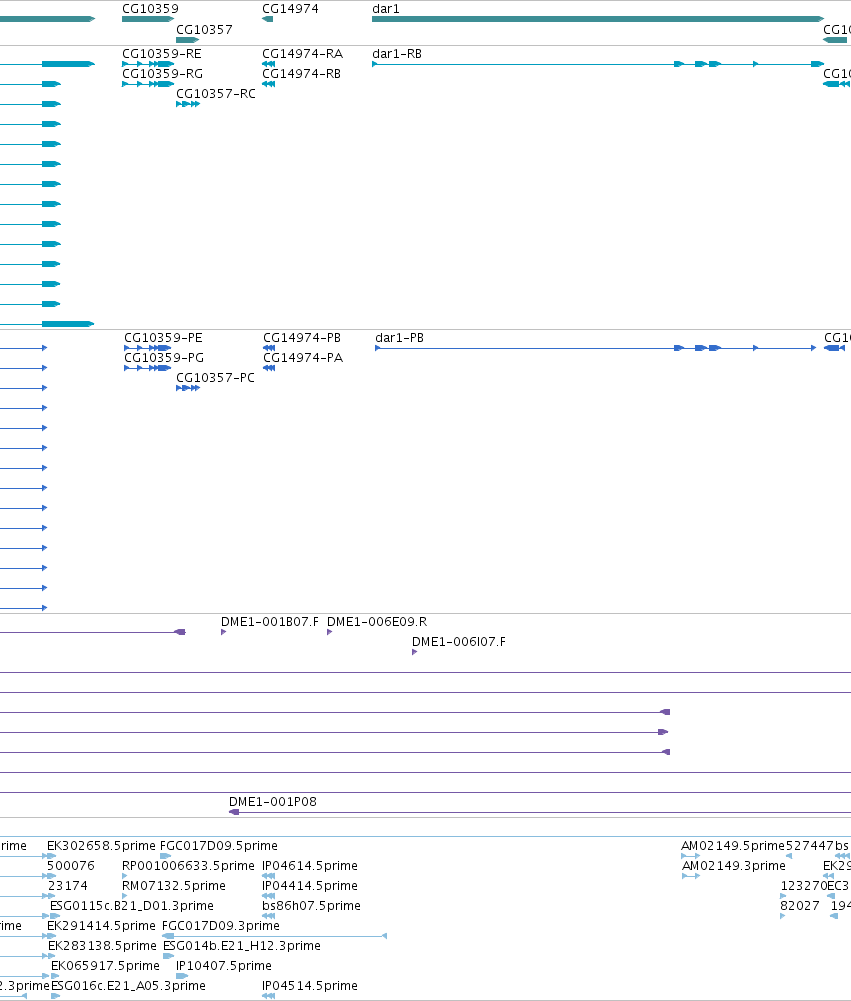Select transcript CG14974-RA
This screenshot has height=1001, width=851.
click(303, 54)
